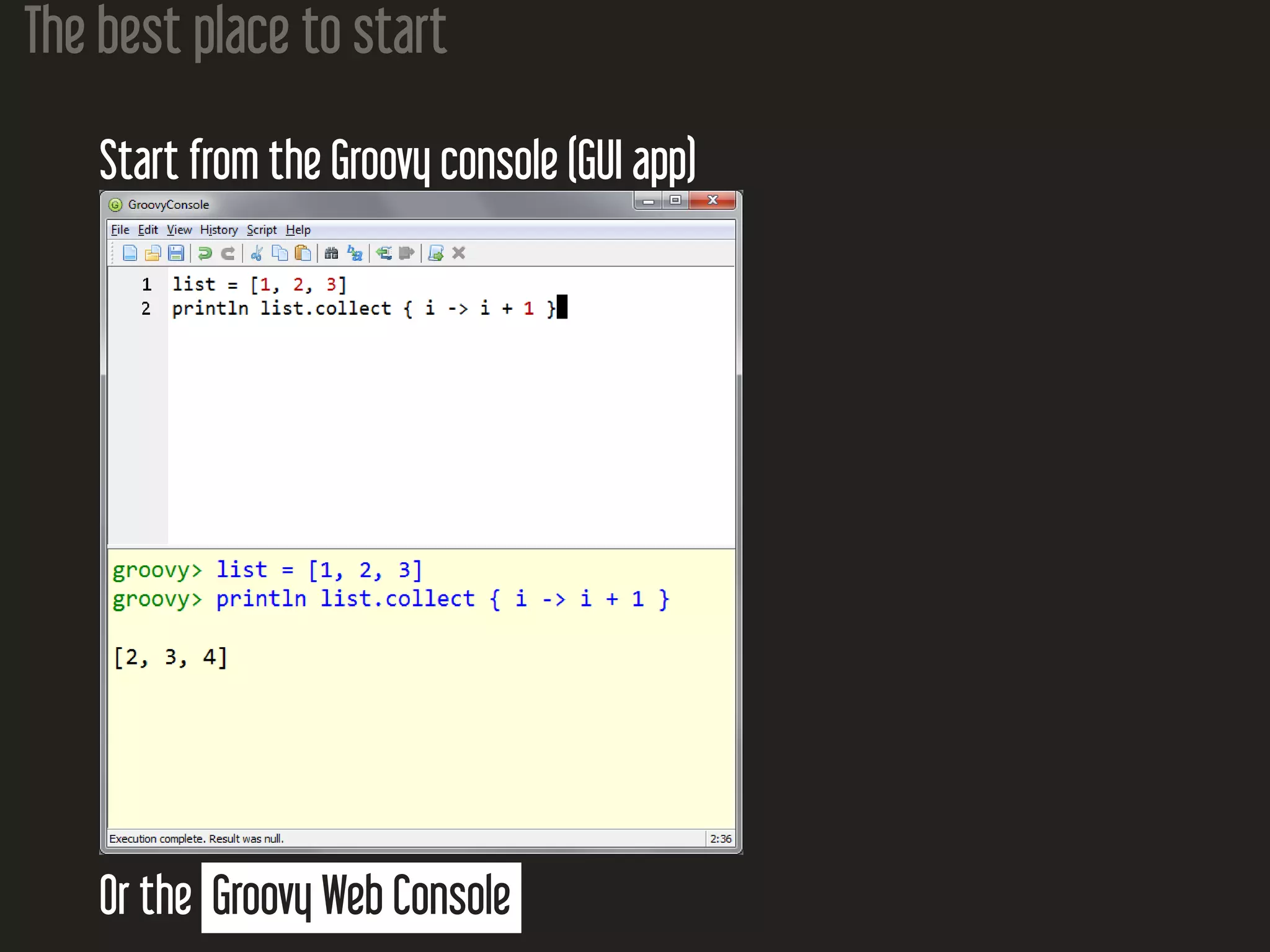Minimize the GroovyConsole window
1270x952 pixels.
649,201
